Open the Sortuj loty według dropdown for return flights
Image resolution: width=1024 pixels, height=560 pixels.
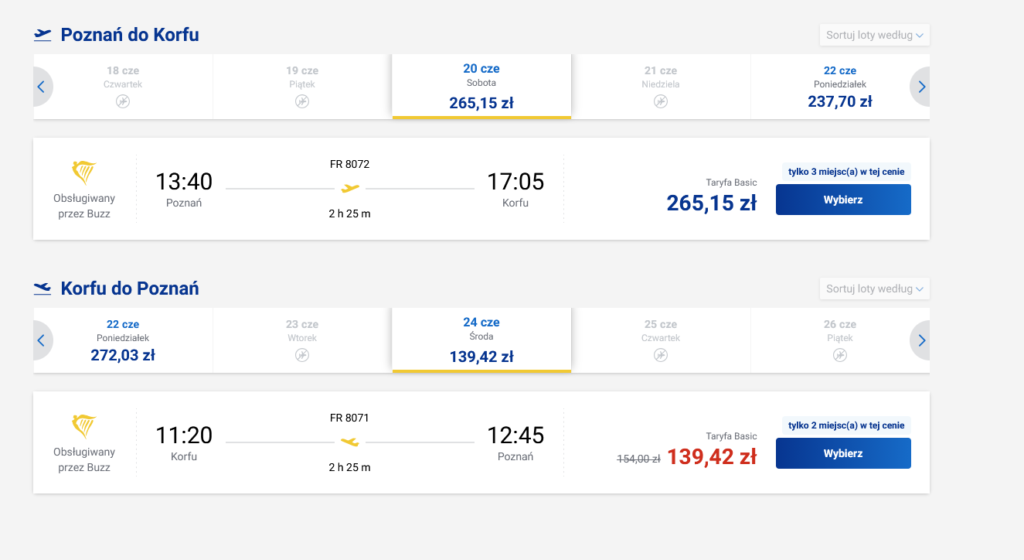click(874, 289)
